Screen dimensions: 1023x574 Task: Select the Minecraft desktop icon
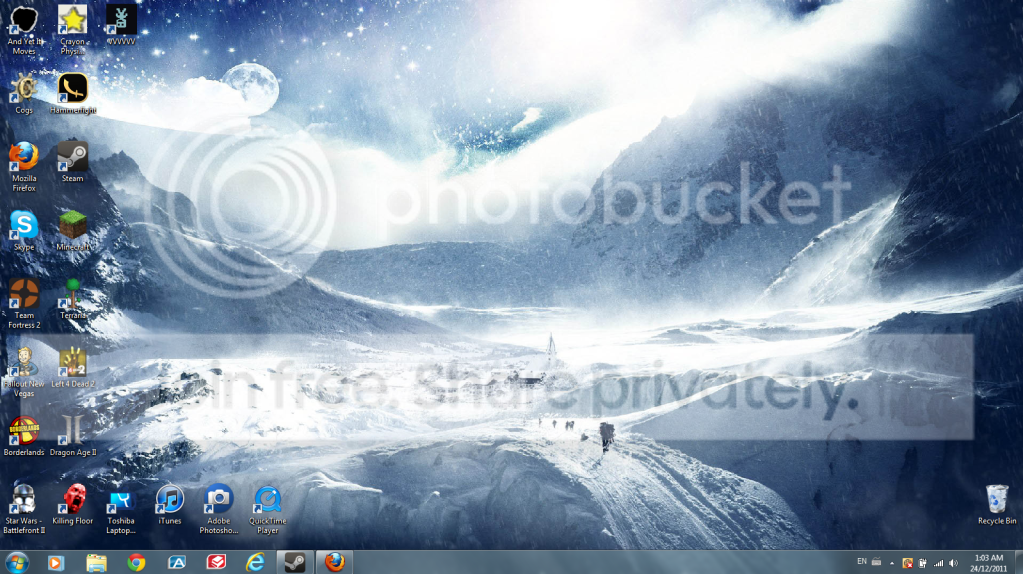click(72, 230)
